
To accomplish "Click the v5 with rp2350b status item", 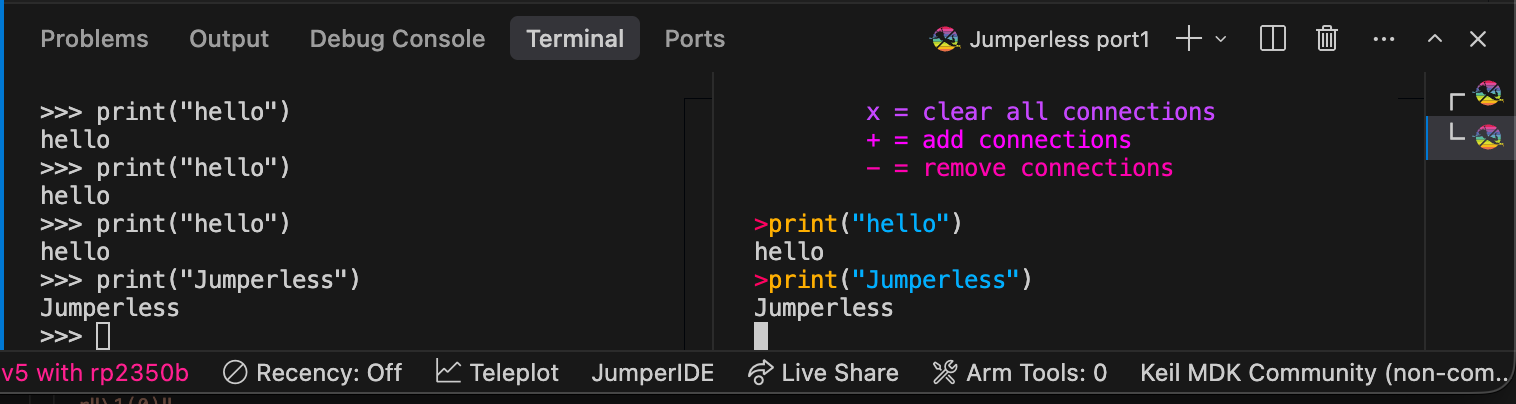I will (x=95, y=373).
